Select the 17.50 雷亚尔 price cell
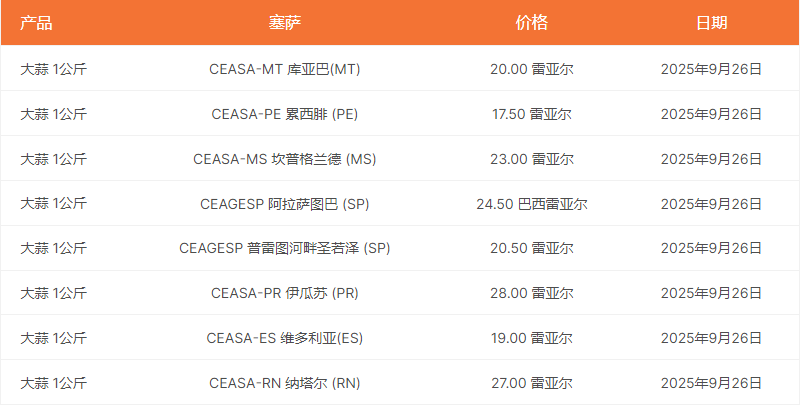The height and width of the screenshot is (405, 803). coord(531,114)
